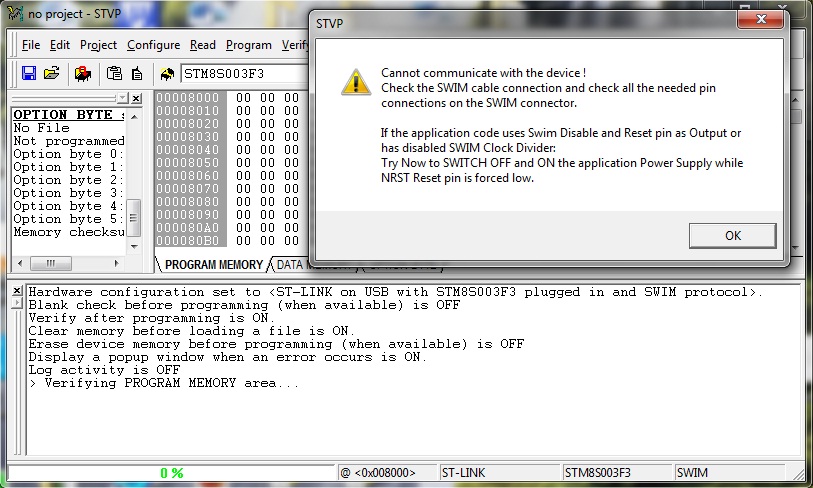Click the STM8S003F3 device selection box
The image size is (813, 488).
(245, 74)
